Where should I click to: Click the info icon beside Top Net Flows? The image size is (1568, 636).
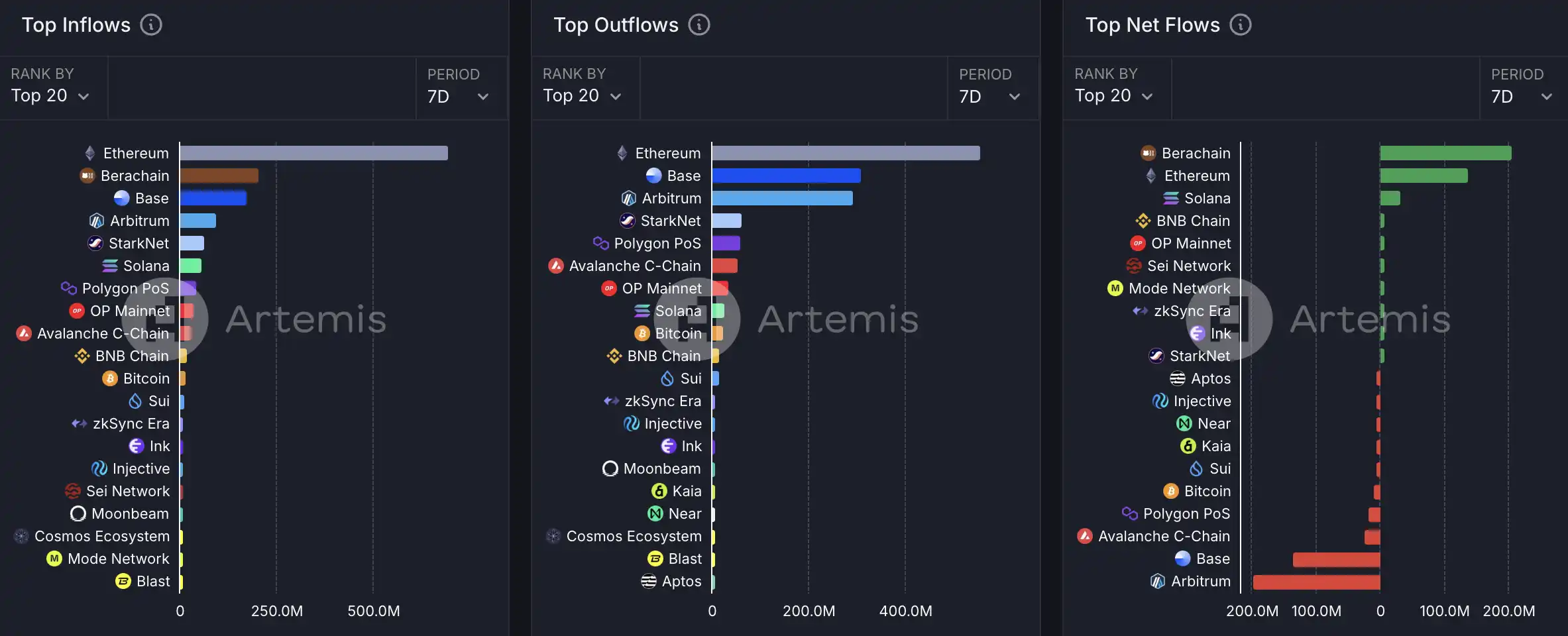[x=1241, y=25]
